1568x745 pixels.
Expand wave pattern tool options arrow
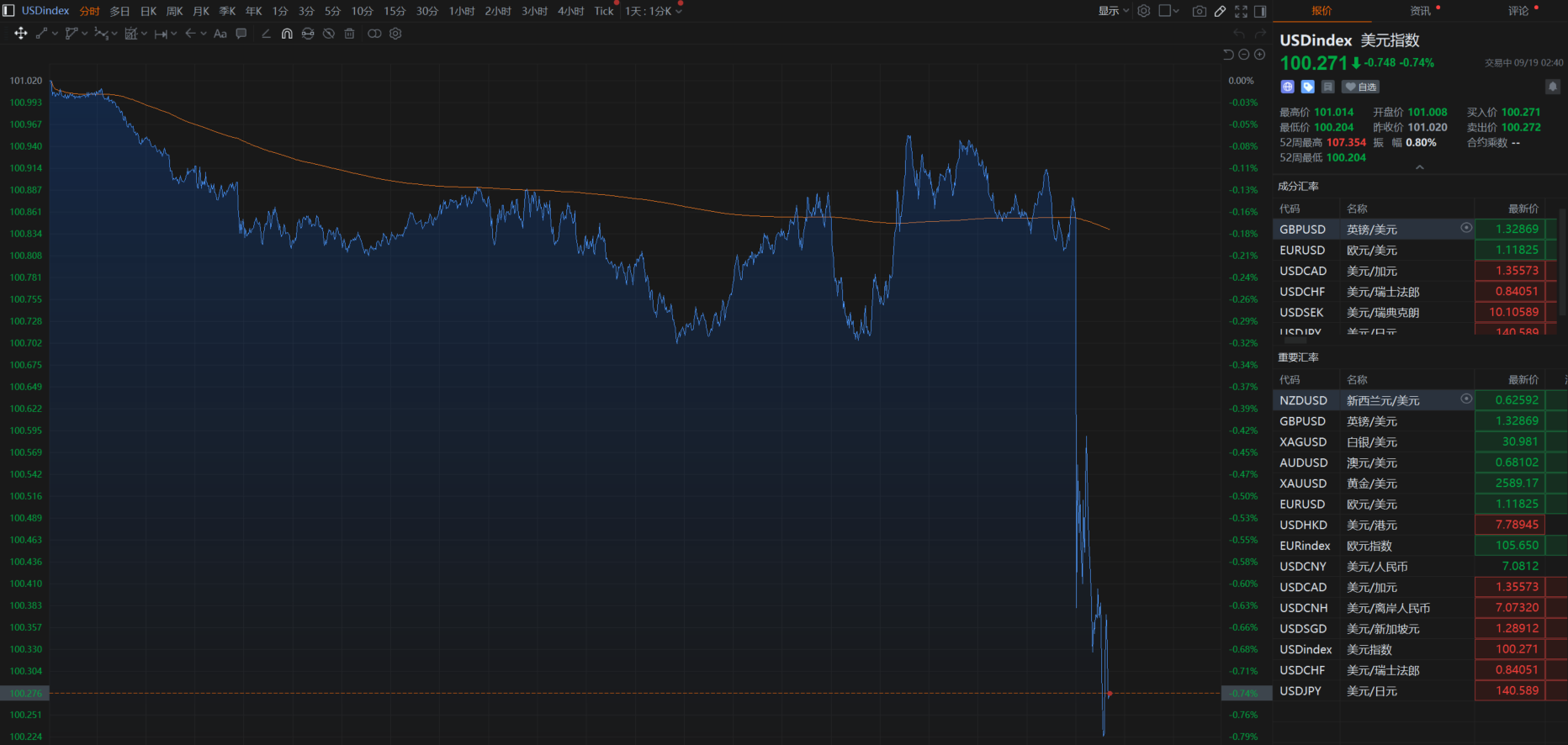(x=114, y=34)
